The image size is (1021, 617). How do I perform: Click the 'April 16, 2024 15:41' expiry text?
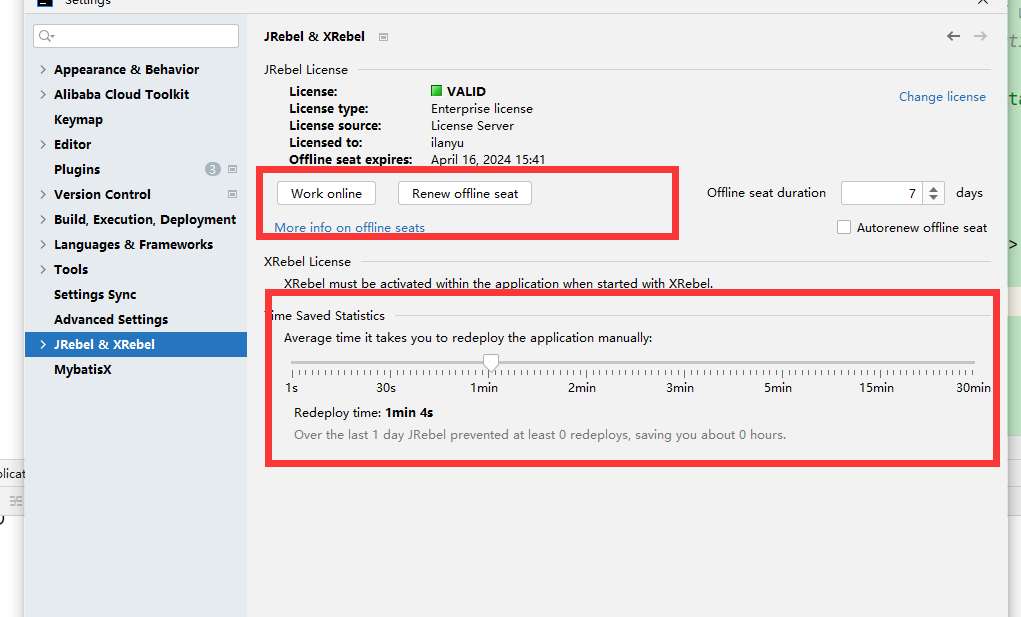488,159
